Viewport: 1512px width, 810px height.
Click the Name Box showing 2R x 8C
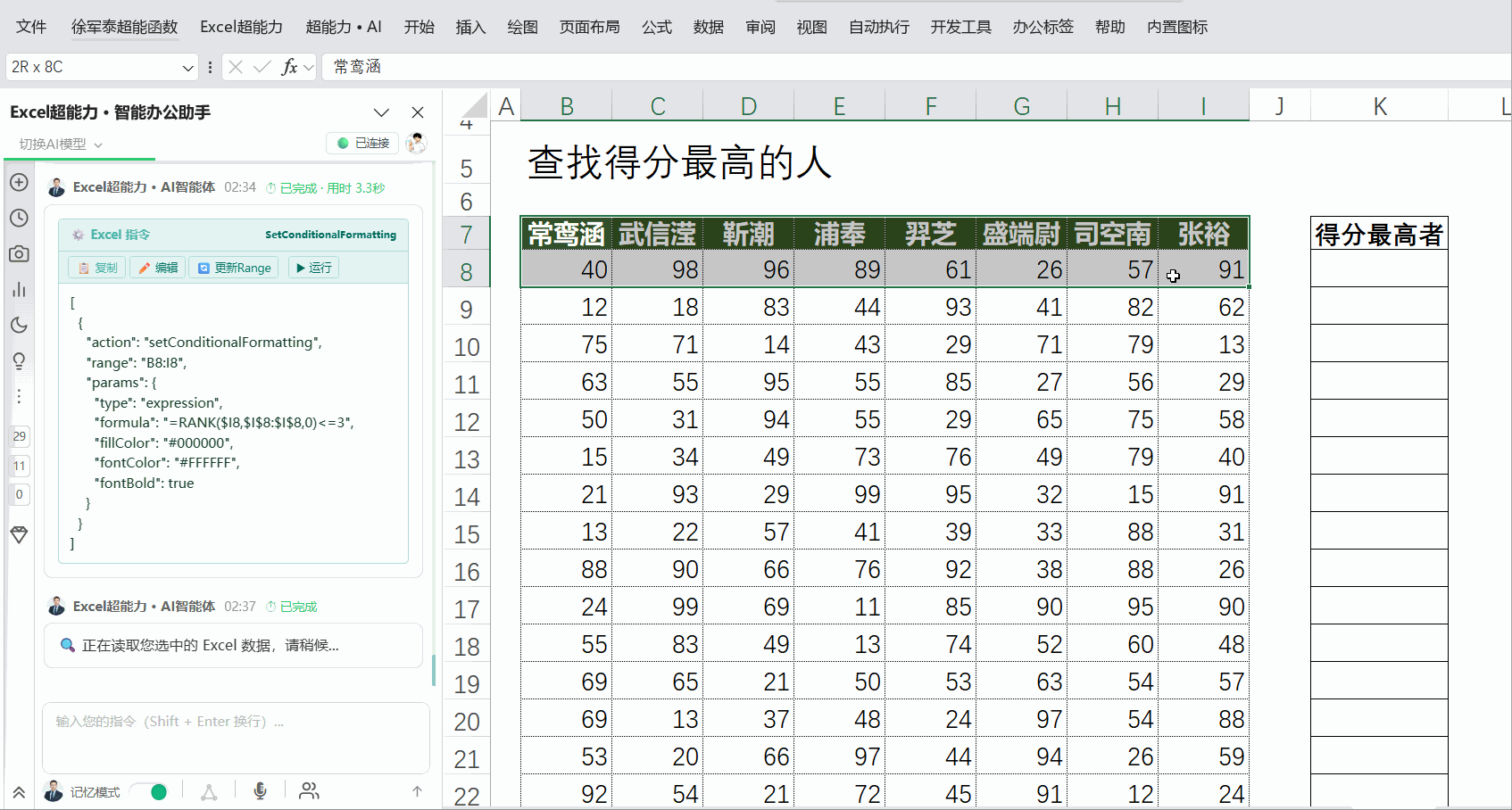pos(92,67)
